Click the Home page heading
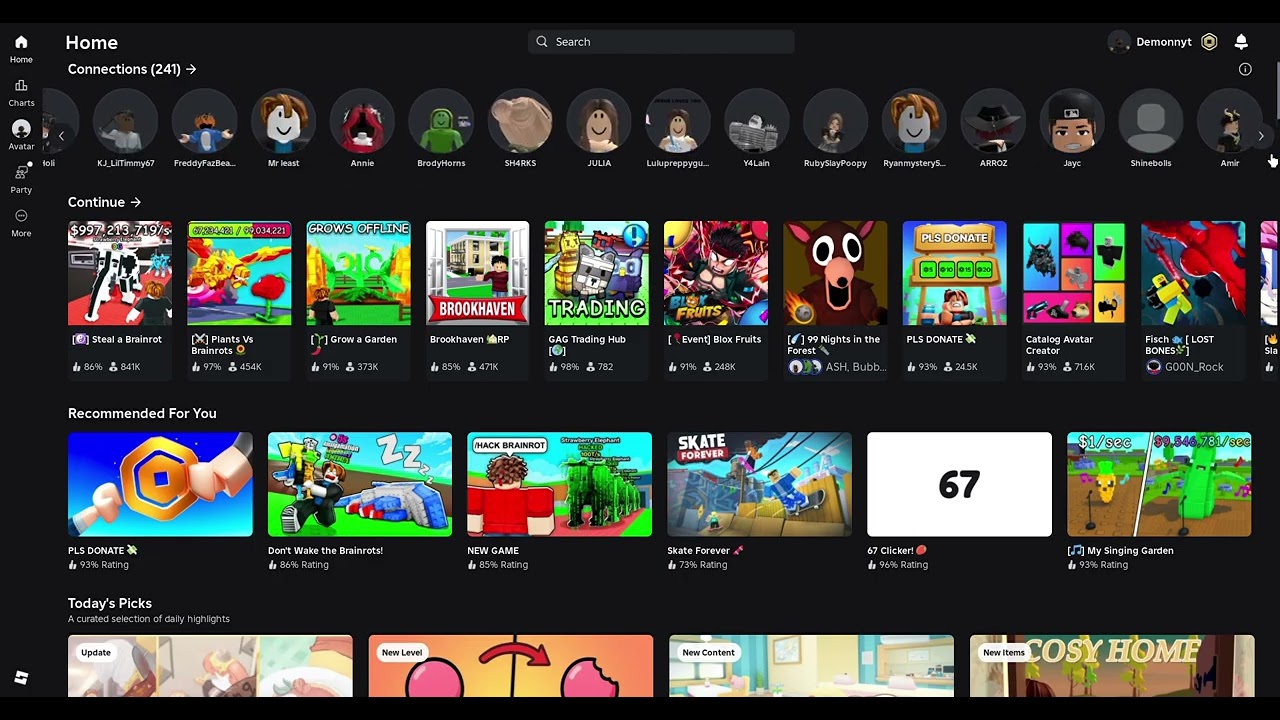Image resolution: width=1280 pixels, height=720 pixels. [92, 42]
